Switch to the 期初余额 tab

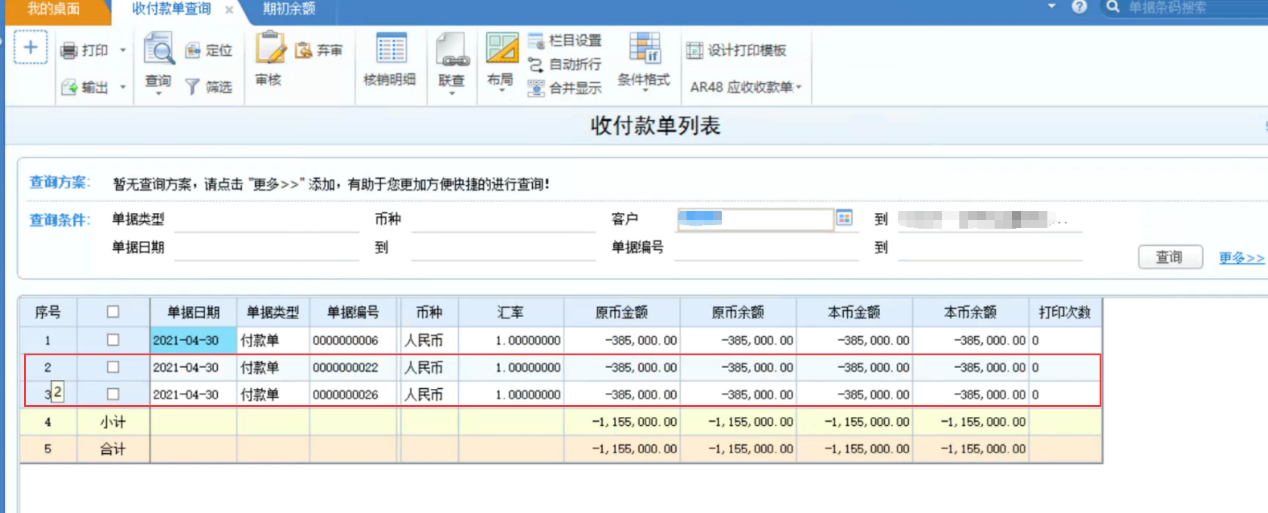pos(288,9)
